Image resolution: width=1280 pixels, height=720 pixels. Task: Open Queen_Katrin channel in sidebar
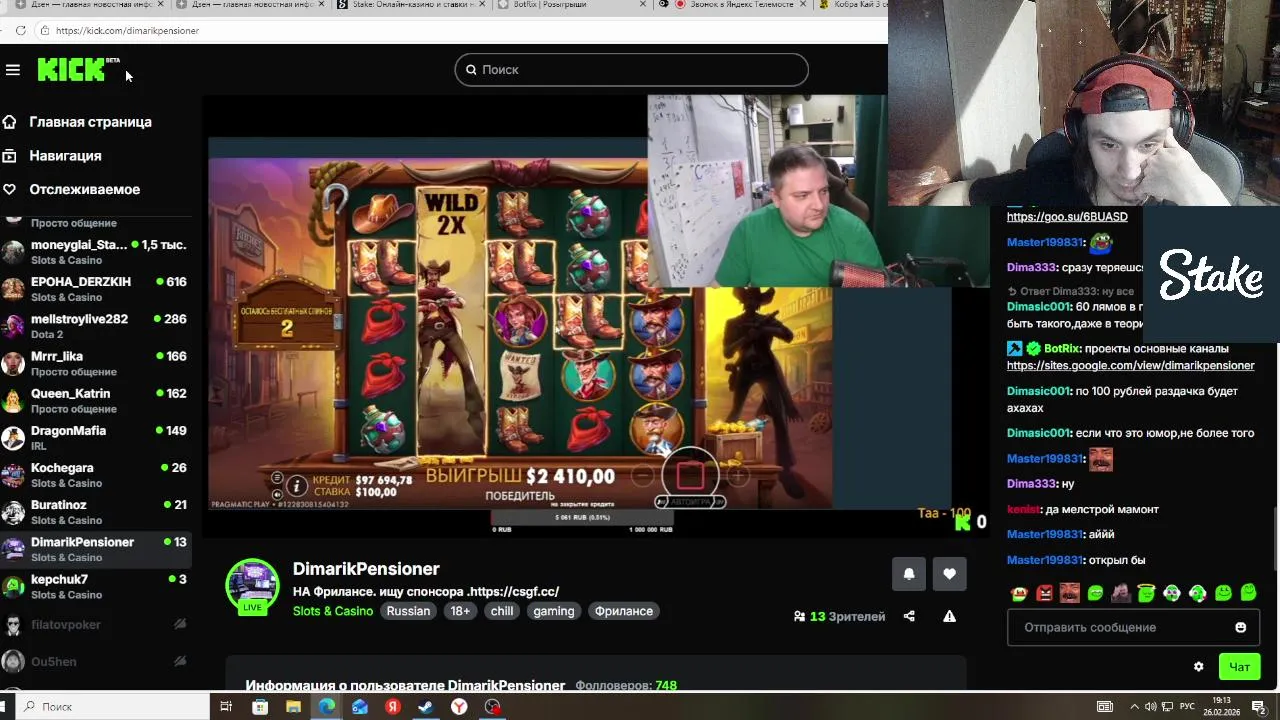(95, 400)
